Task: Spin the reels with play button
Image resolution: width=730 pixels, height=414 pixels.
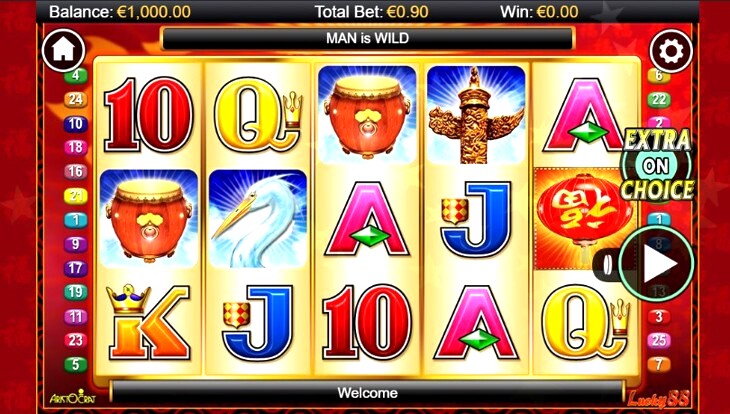Action: pyautogui.click(x=656, y=265)
